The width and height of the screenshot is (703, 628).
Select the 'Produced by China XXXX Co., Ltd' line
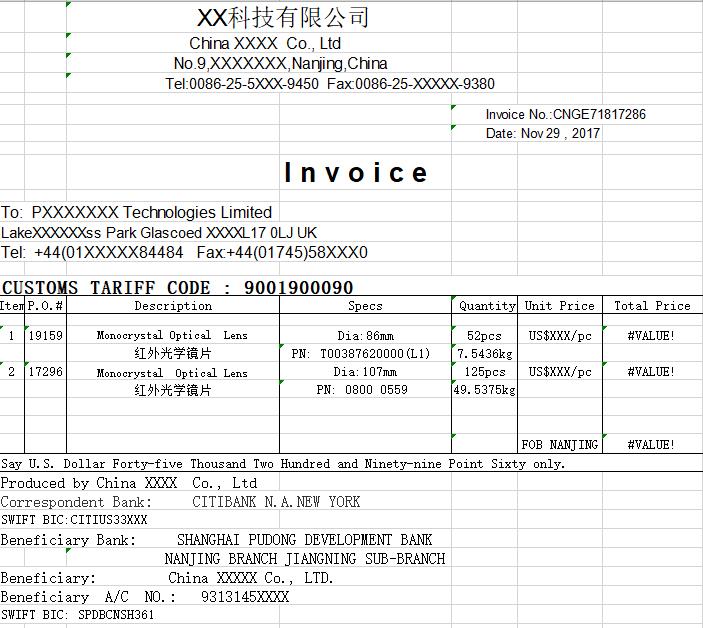tap(129, 483)
